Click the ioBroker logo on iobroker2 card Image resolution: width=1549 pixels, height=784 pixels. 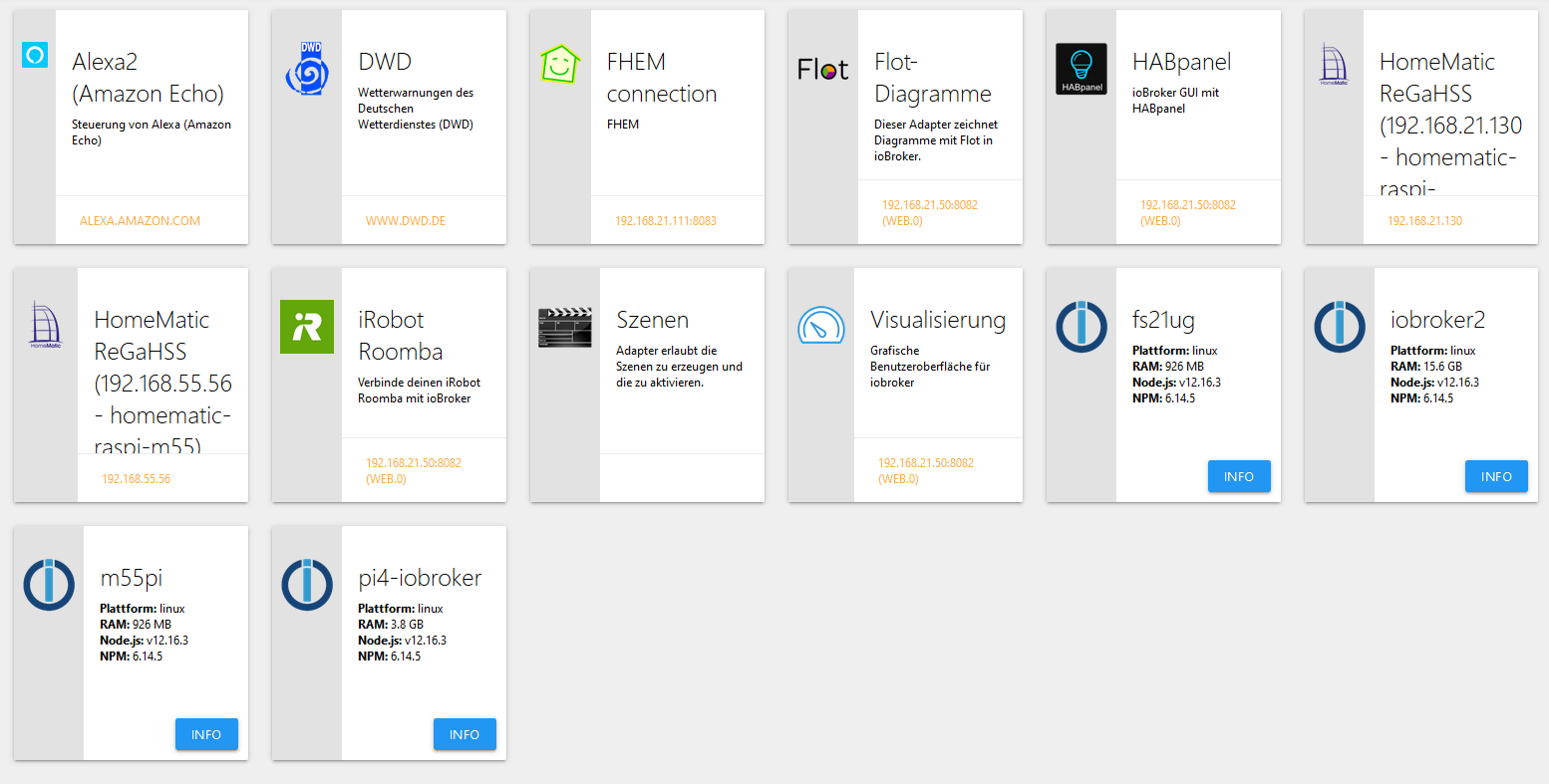coord(1340,327)
